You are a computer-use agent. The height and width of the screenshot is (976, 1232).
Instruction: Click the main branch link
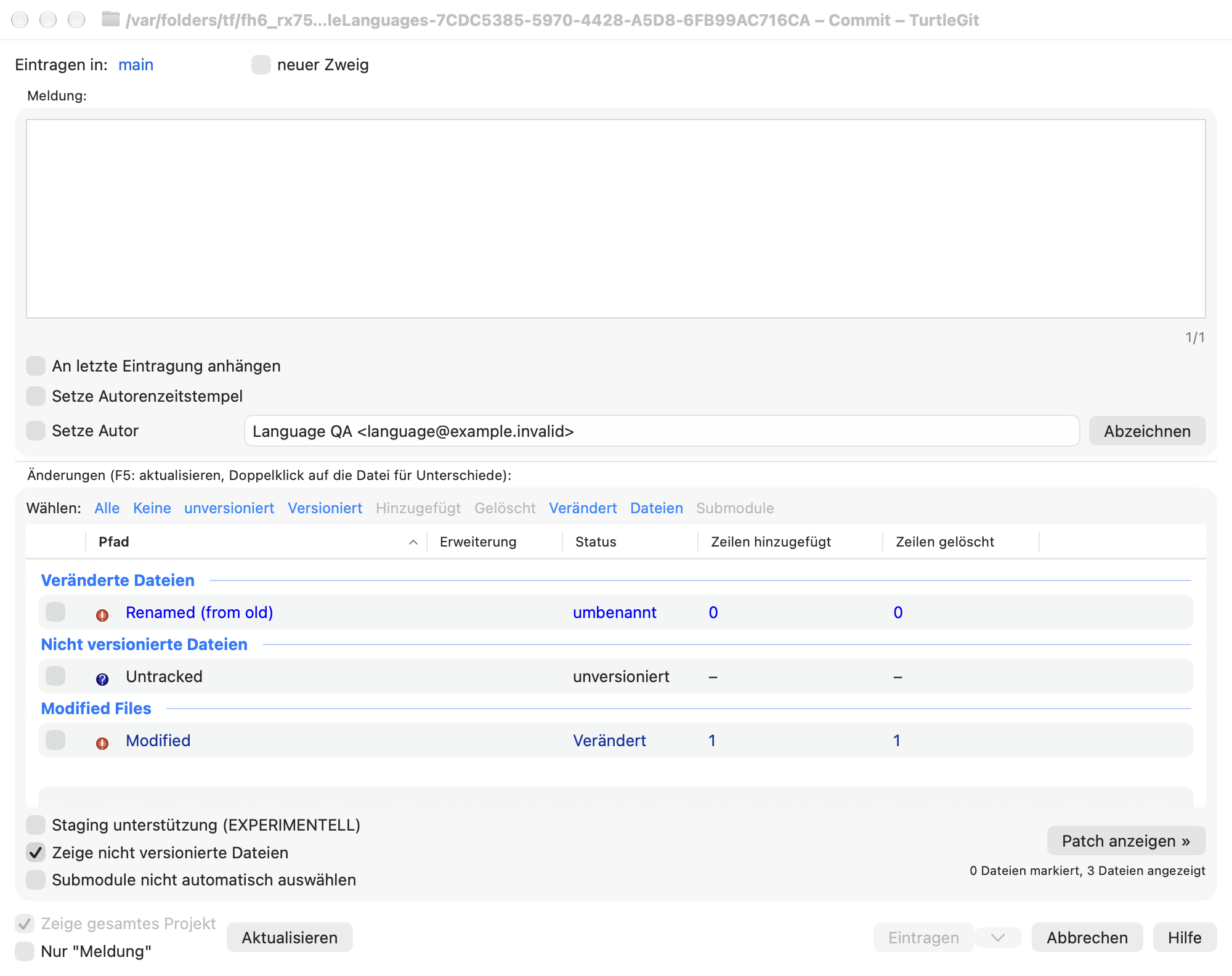(136, 65)
